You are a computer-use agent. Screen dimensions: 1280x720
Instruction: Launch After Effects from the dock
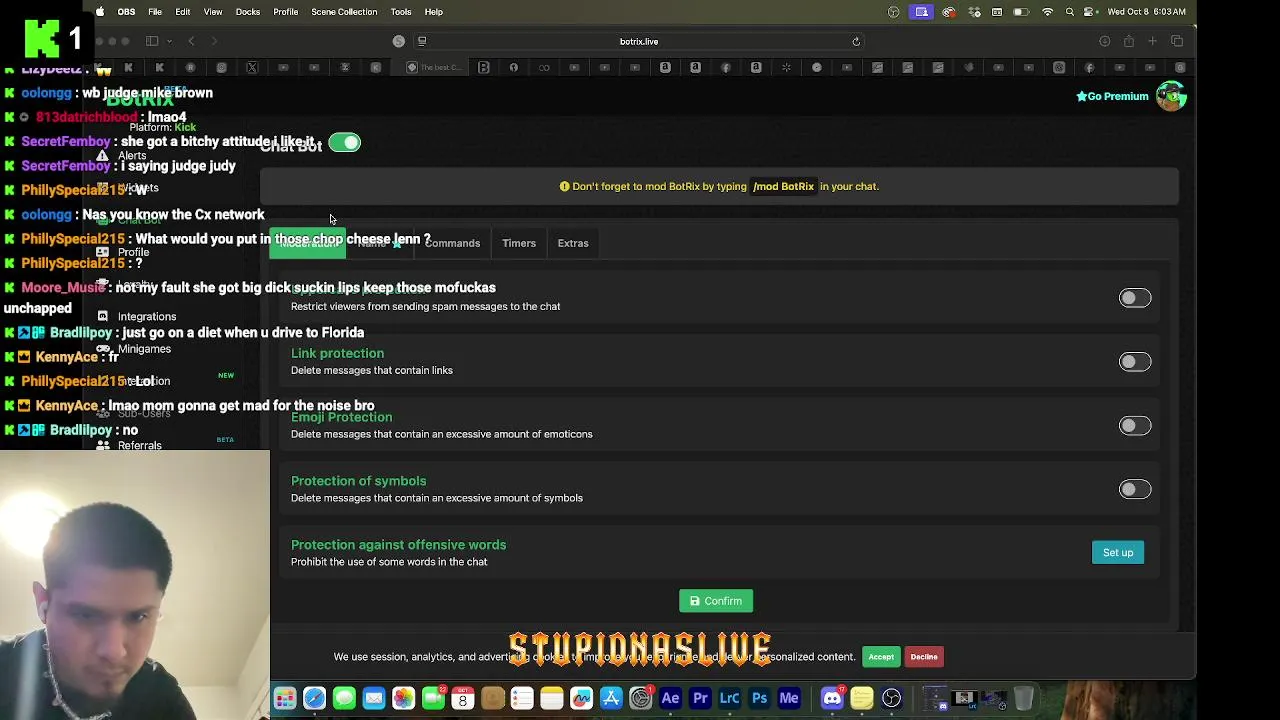pyautogui.click(x=670, y=698)
